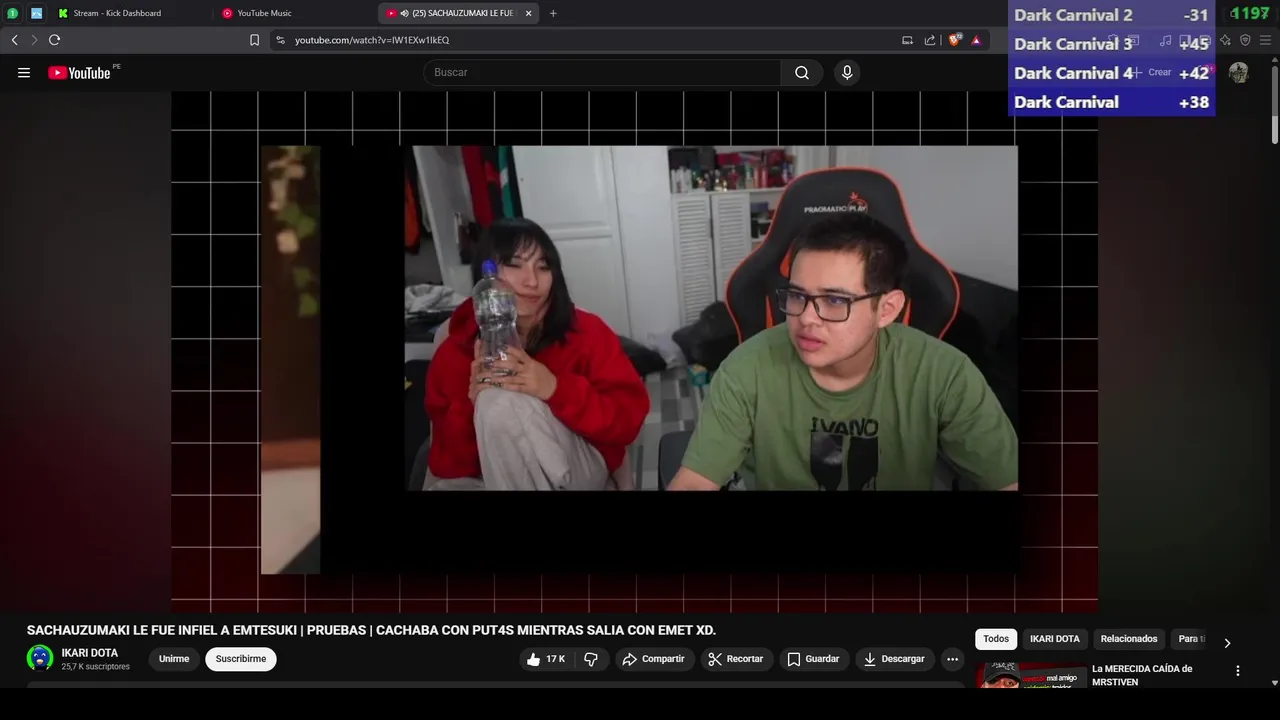Switch to the YouTube Music tab
Viewport: 1280px width, 720px height.
pyautogui.click(x=293, y=13)
